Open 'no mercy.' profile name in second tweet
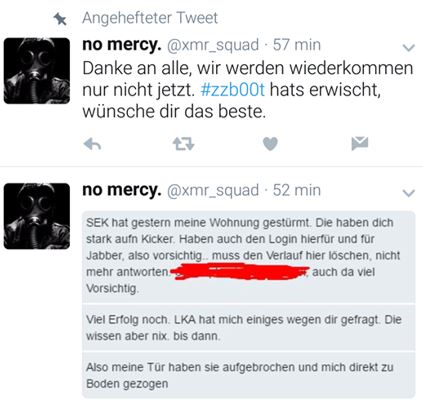423x407 pixels. [122, 190]
